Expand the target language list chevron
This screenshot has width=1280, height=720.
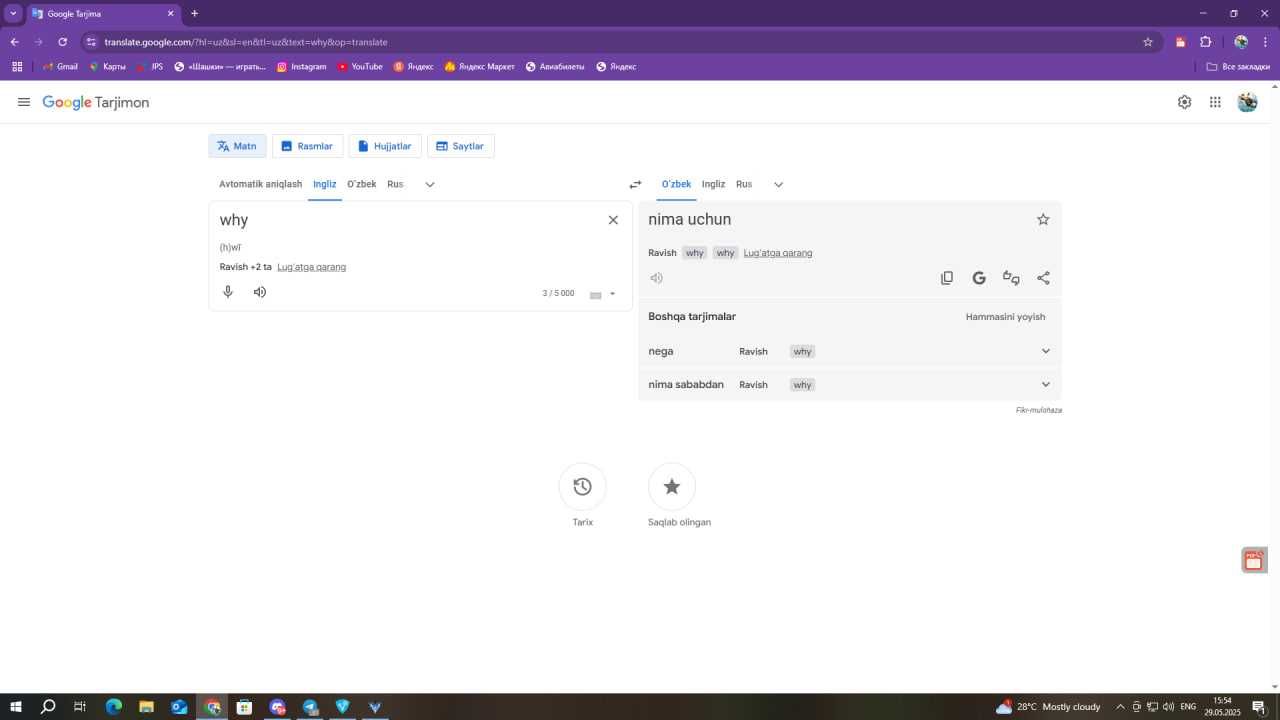[x=778, y=184]
